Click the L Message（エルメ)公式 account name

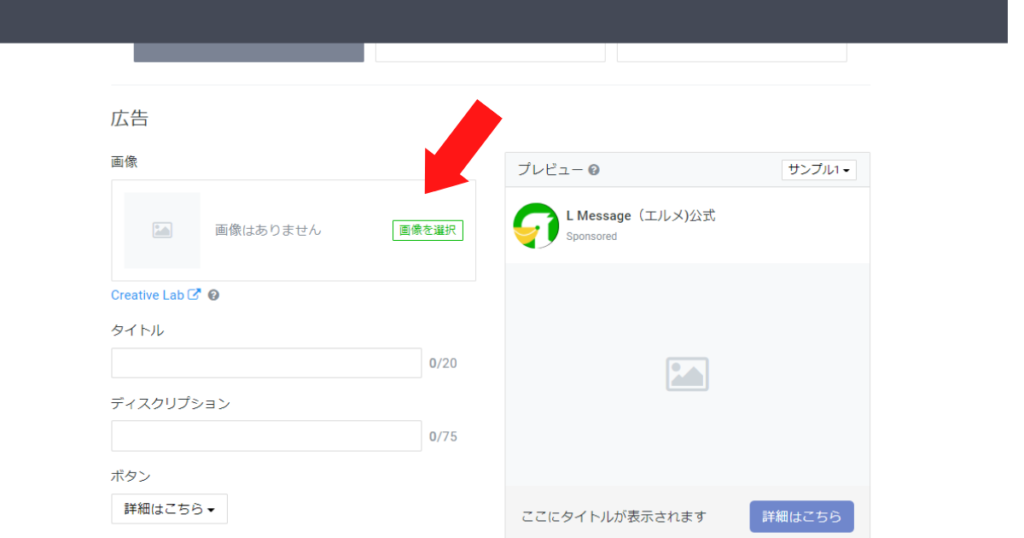pyautogui.click(x=641, y=215)
